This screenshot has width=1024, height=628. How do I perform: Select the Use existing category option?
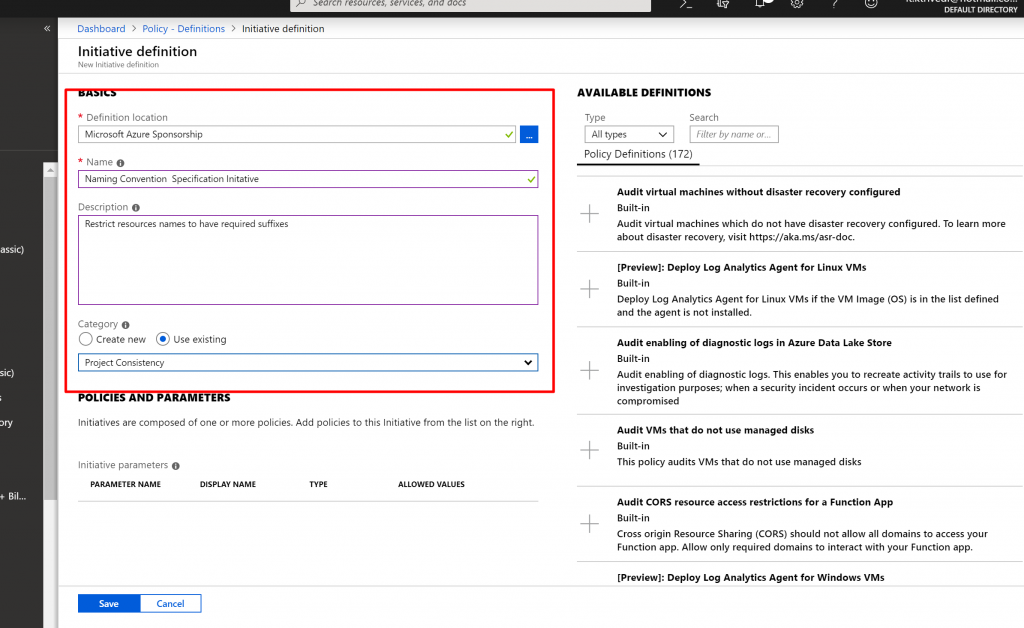tap(163, 340)
